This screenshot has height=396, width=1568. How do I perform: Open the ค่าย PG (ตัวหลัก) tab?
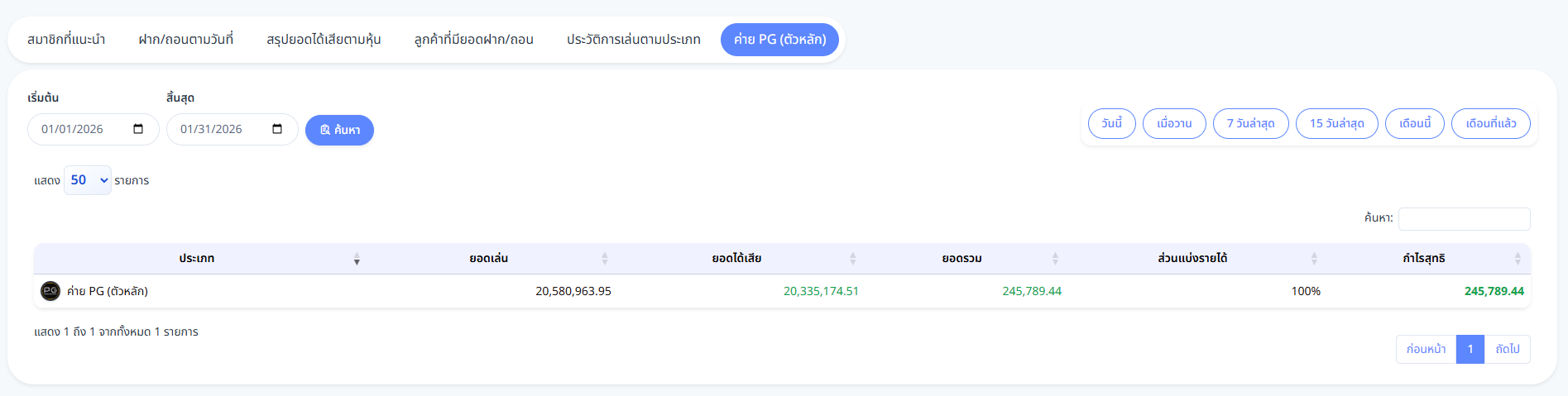click(779, 40)
